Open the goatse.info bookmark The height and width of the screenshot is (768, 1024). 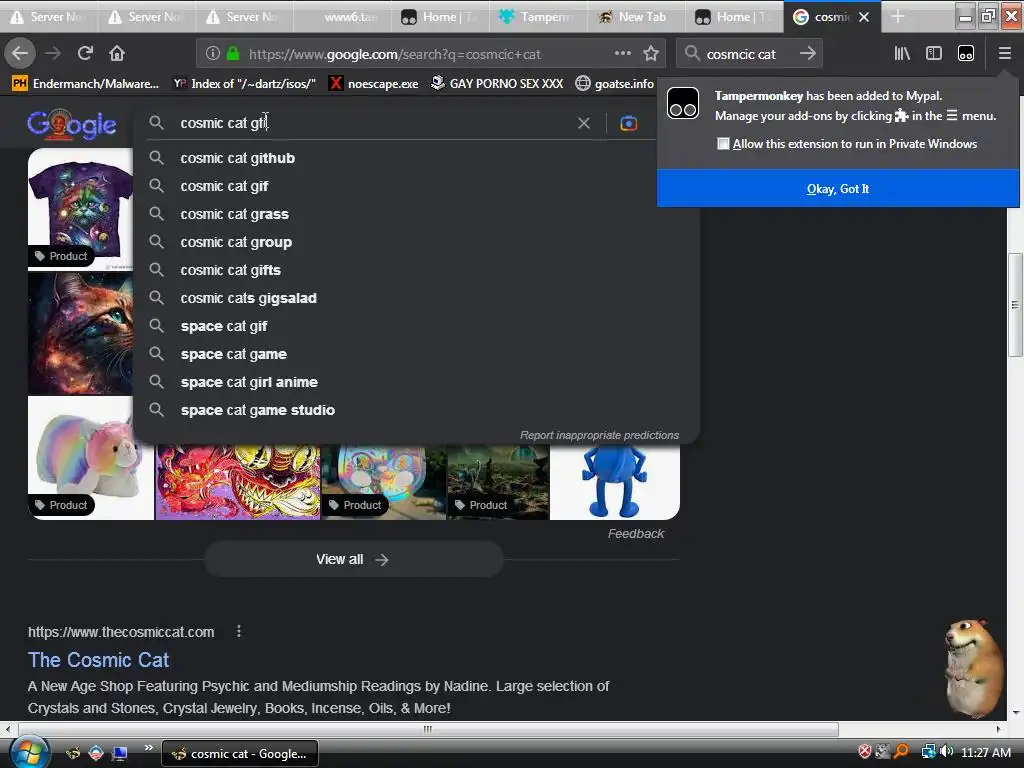click(615, 84)
